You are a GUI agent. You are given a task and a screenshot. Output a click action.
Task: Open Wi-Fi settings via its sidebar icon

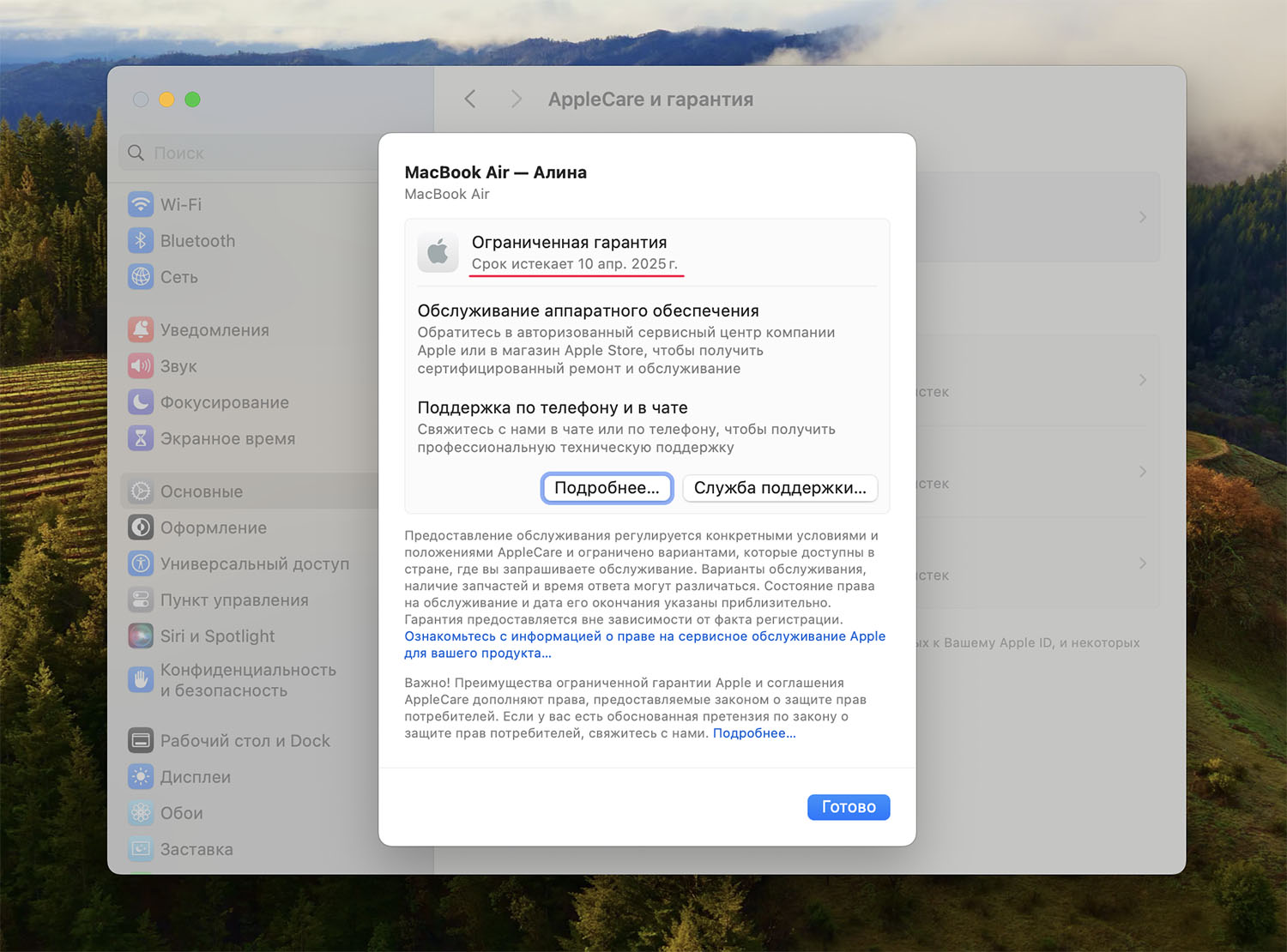pos(141,204)
